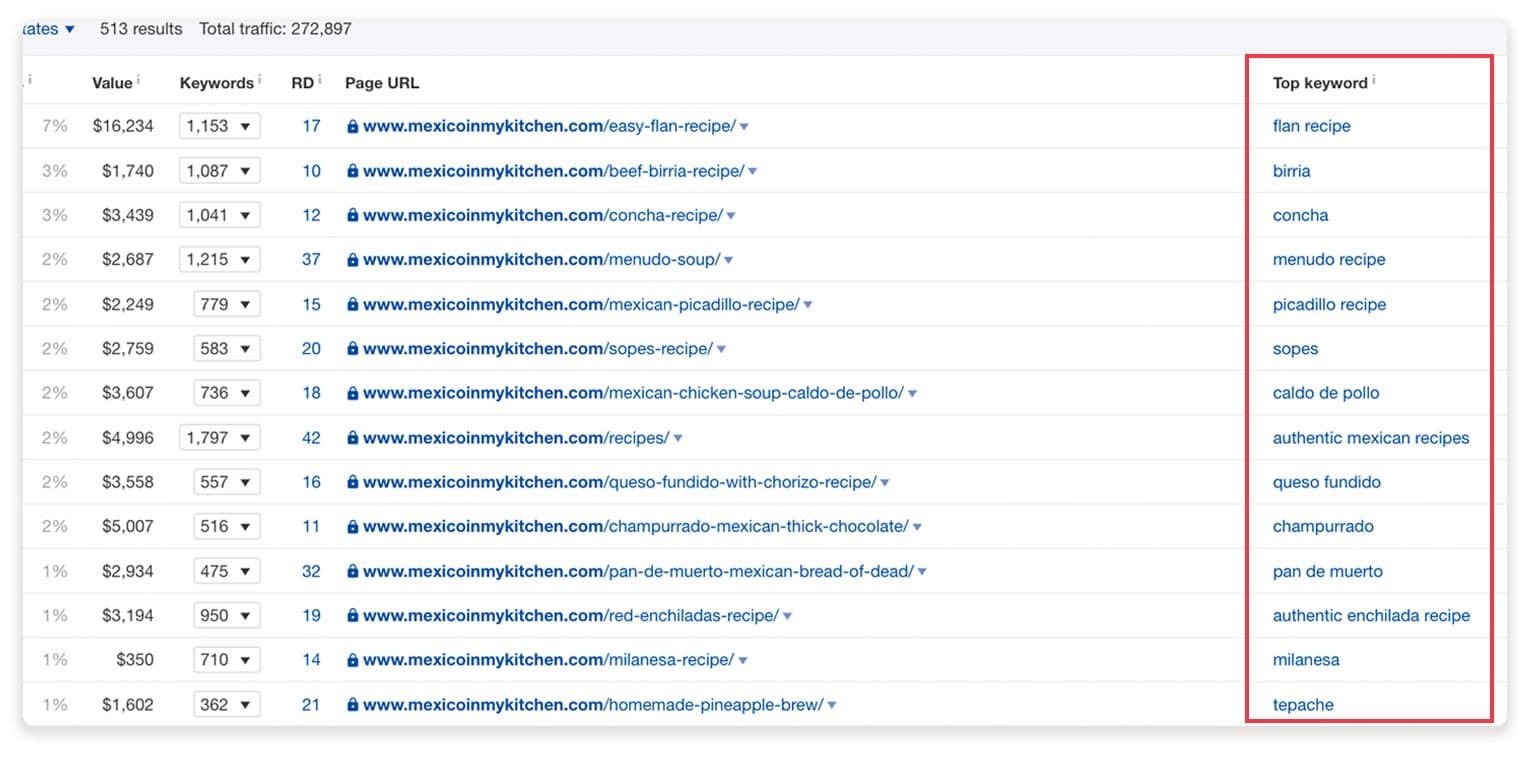Open the 1,041 keywords dropdown
1536x769 pixels.
(x=220, y=215)
